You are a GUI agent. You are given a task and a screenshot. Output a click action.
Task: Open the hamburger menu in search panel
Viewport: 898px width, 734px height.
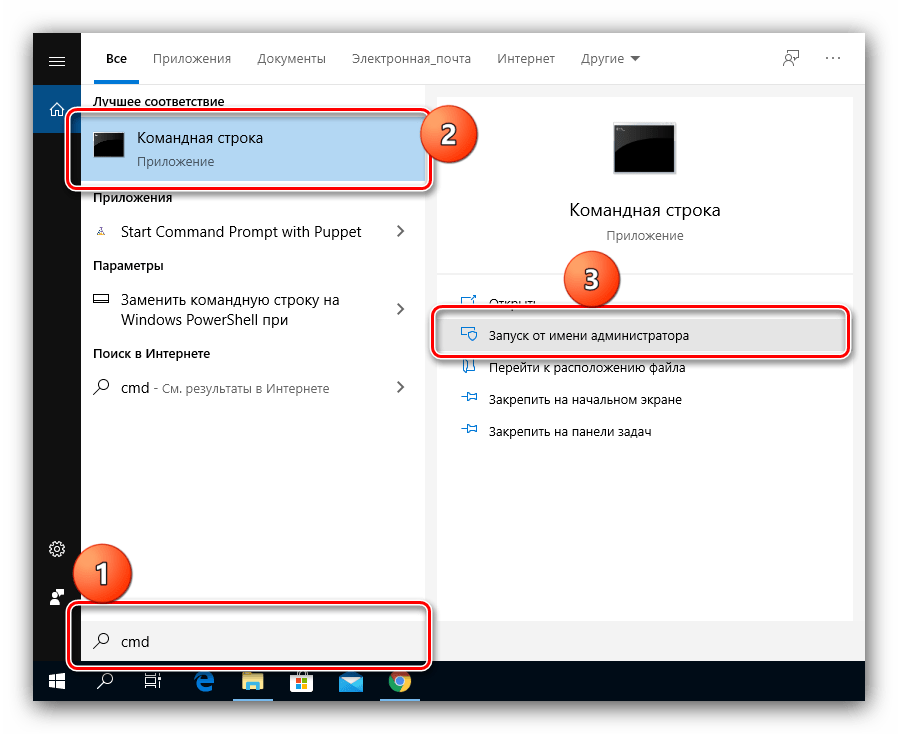[x=57, y=60]
